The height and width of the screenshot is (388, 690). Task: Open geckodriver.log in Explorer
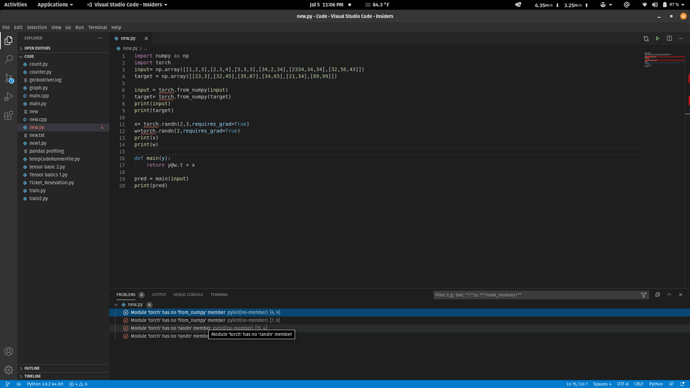tap(45, 80)
